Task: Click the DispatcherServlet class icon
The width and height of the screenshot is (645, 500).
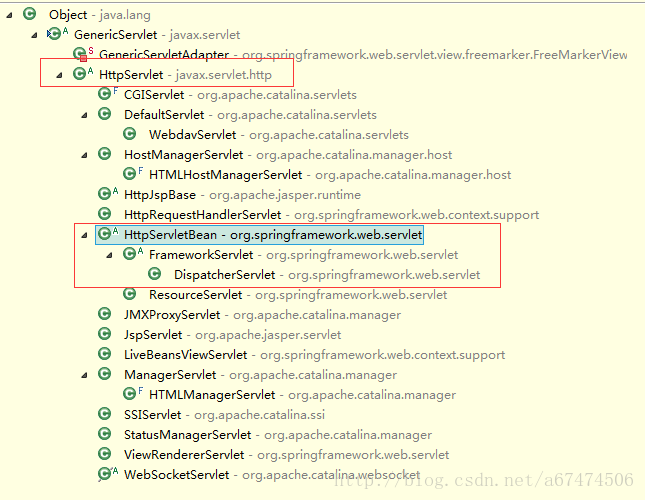Action: [x=155, y=273]
